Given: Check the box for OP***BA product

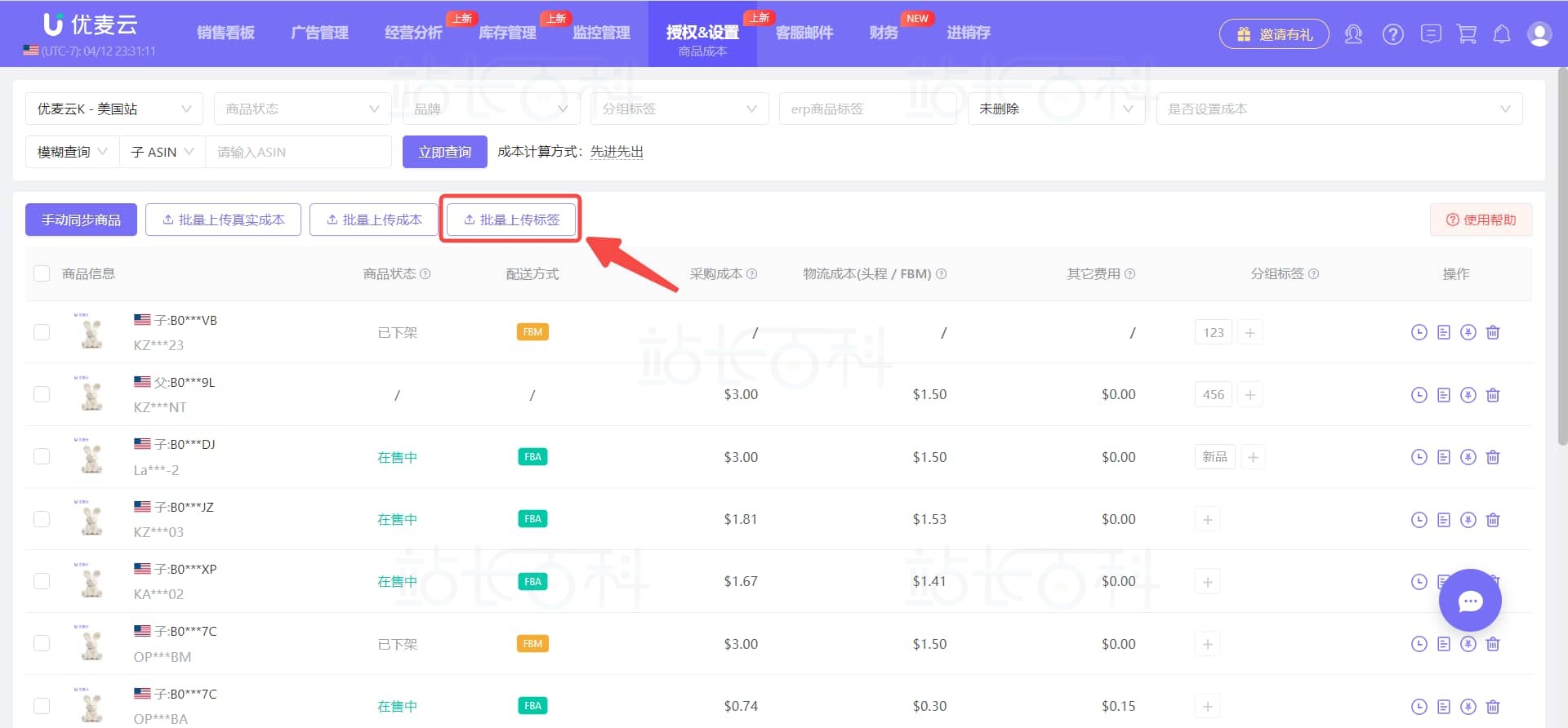Looking at the screenshot, I should [42, 706].
